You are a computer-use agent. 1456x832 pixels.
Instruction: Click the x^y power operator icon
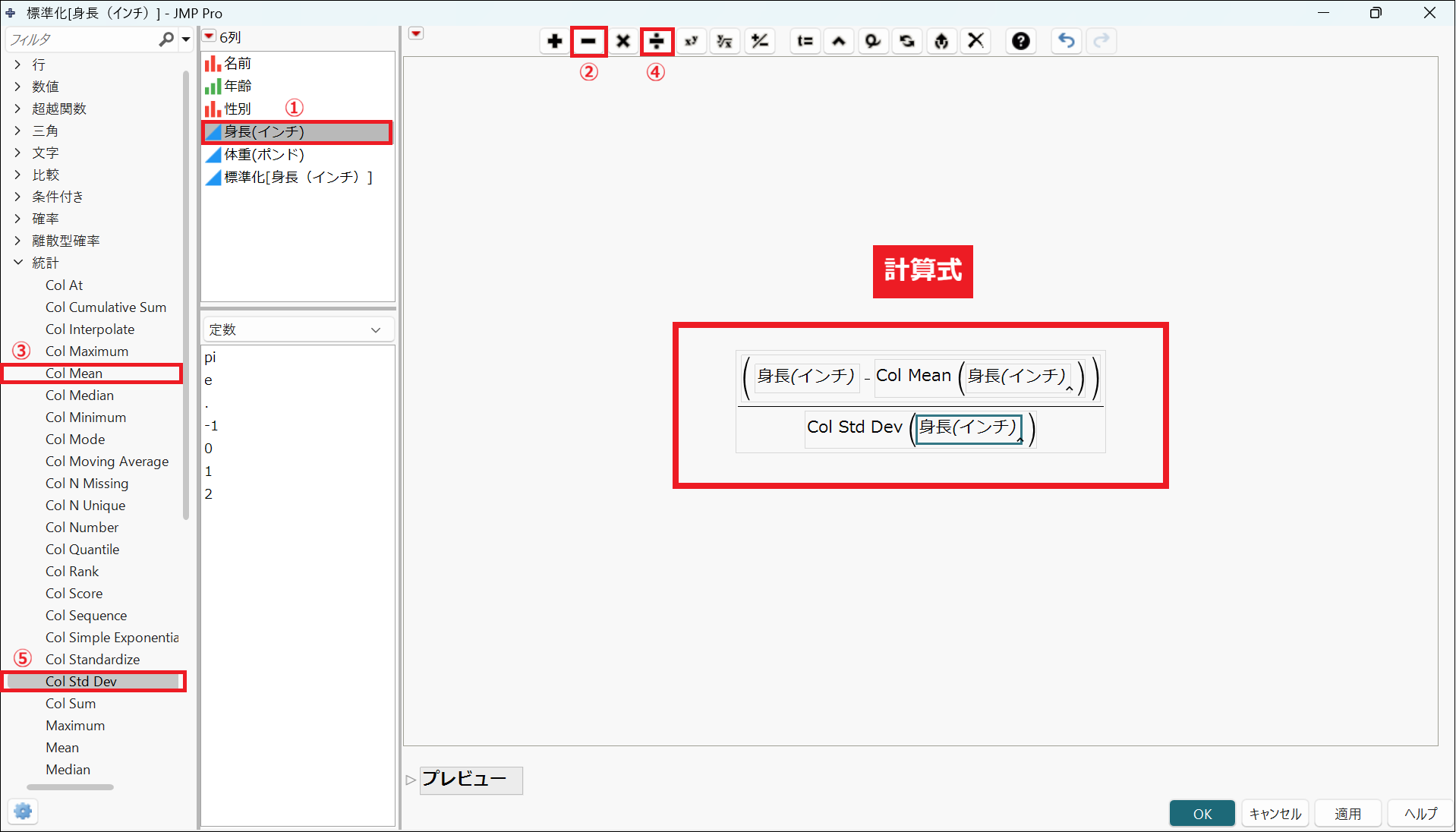point(690,41)
